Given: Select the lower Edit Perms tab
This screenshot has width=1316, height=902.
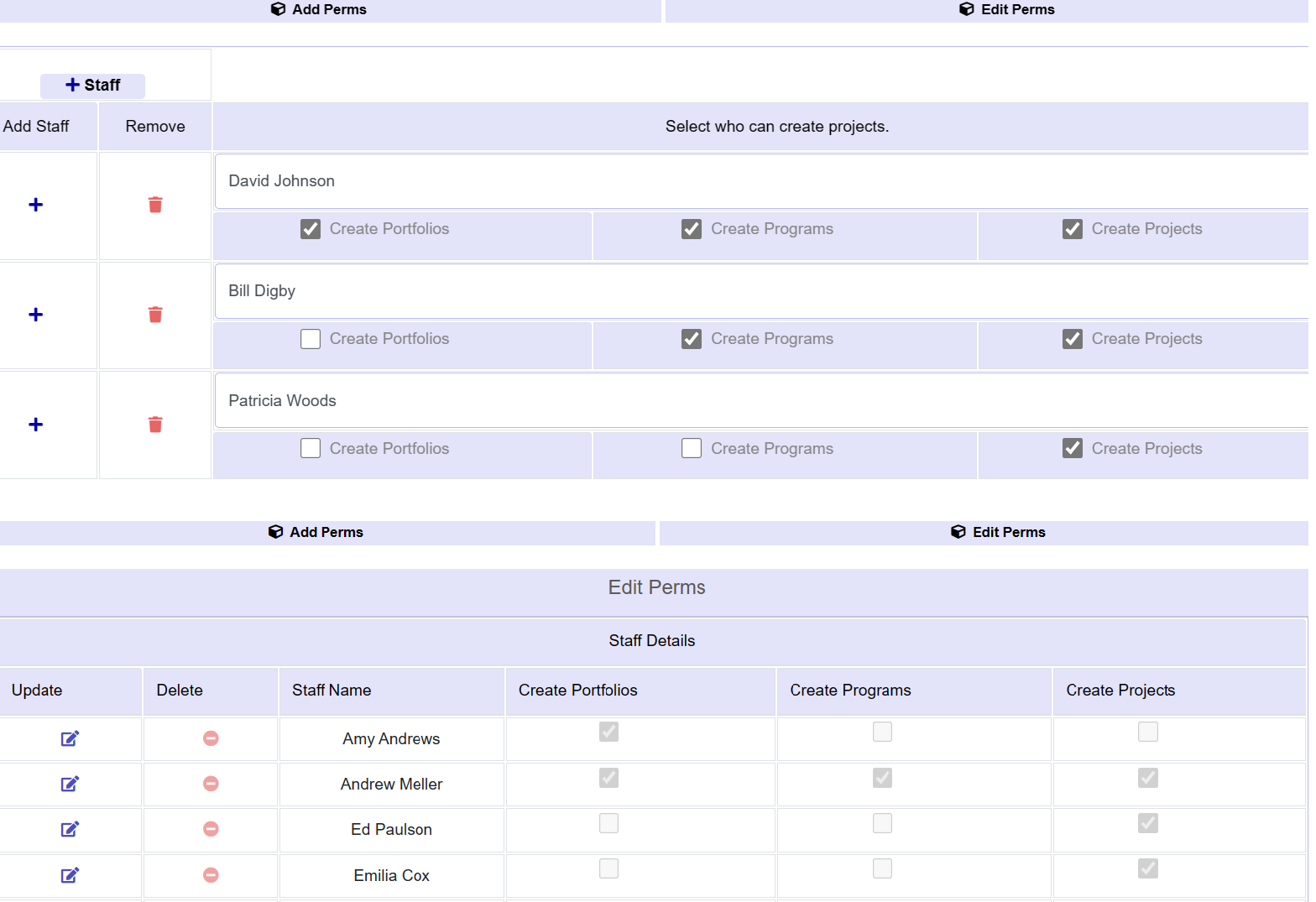Looking at the screenshot, I should pyautogui.click(x=998, y=533).
